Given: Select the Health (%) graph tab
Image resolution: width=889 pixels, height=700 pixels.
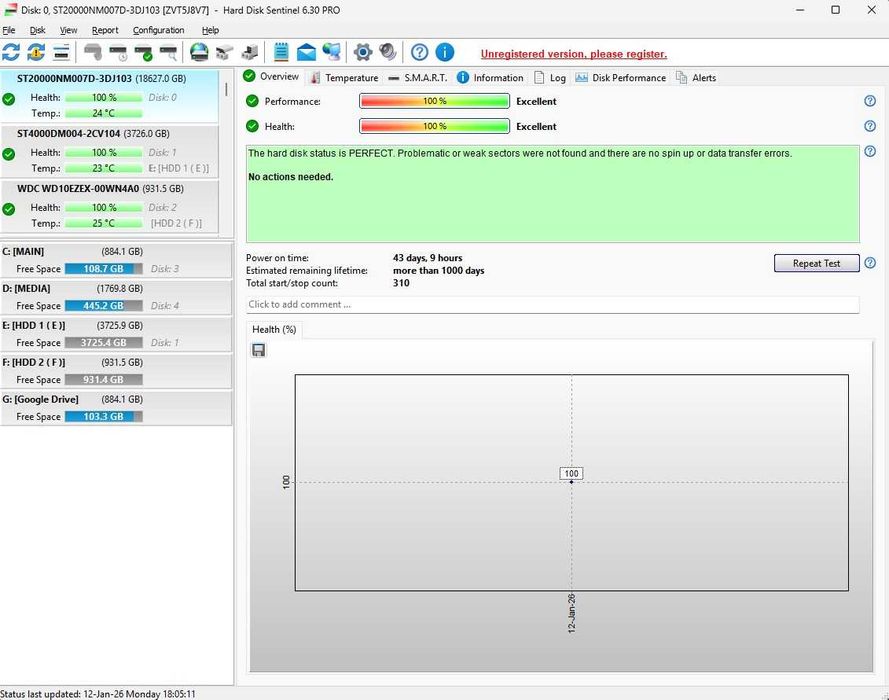Looking at the screenshot, I should coord(274,329).
